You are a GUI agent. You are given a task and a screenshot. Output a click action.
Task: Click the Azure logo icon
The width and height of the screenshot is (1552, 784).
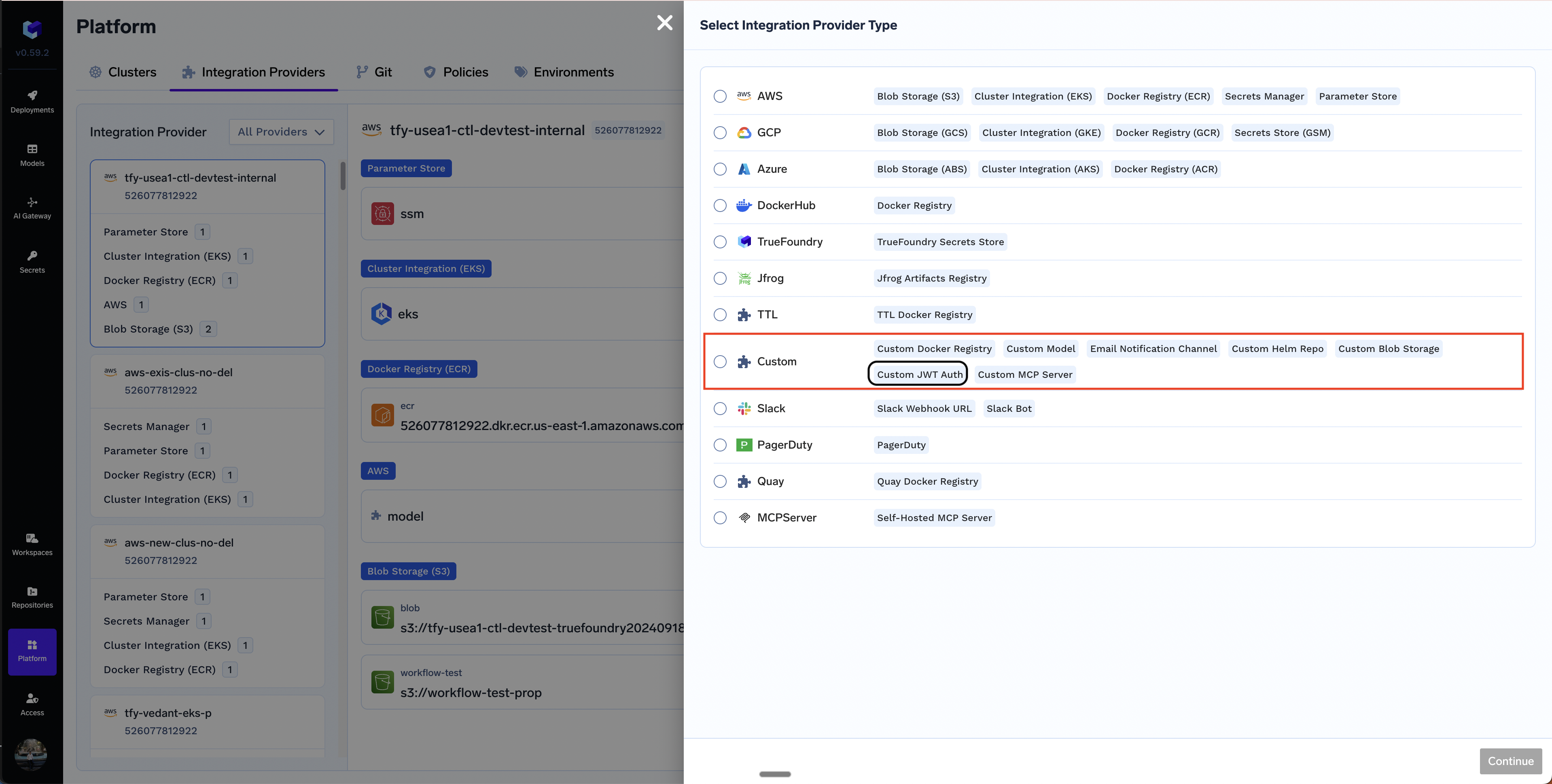coord(744,169)
